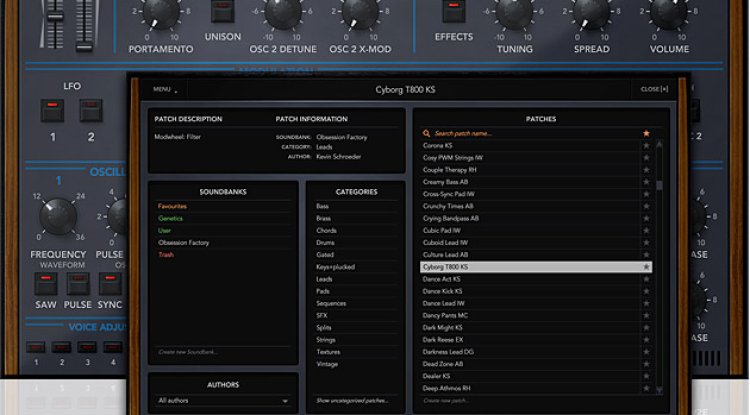This screenshot has width=750, height=415.
Task: Star the Crunchy Times AB patch
Action: coord(646,206)
